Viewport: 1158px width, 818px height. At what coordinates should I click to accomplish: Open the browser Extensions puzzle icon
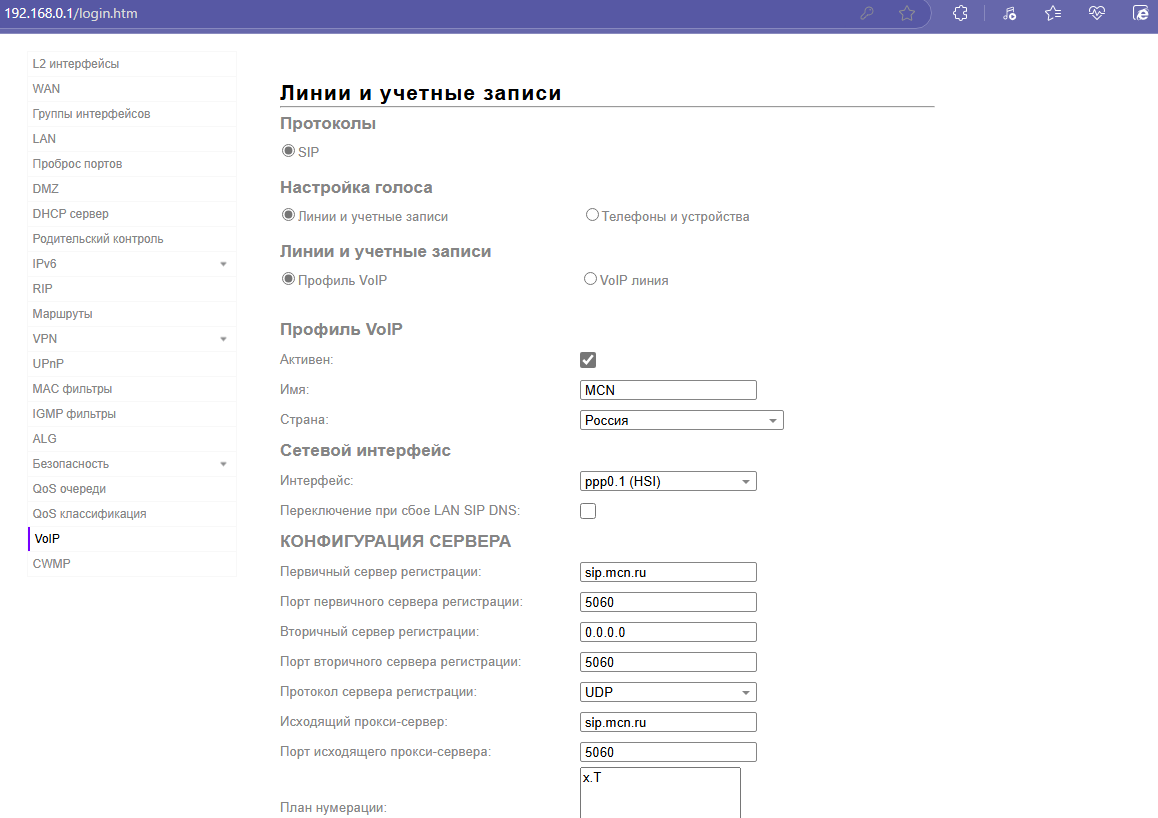(x=959, y=13)
